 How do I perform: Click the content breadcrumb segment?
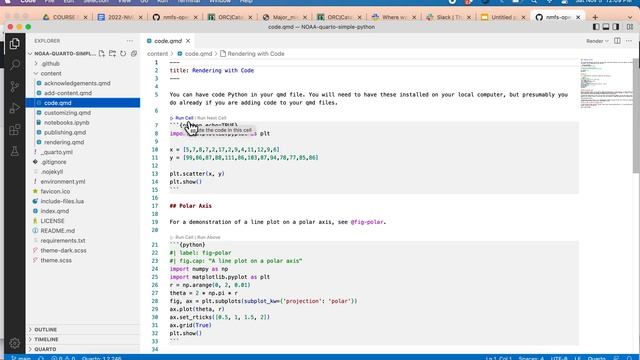pyautogui.click(x=158, y=54)
